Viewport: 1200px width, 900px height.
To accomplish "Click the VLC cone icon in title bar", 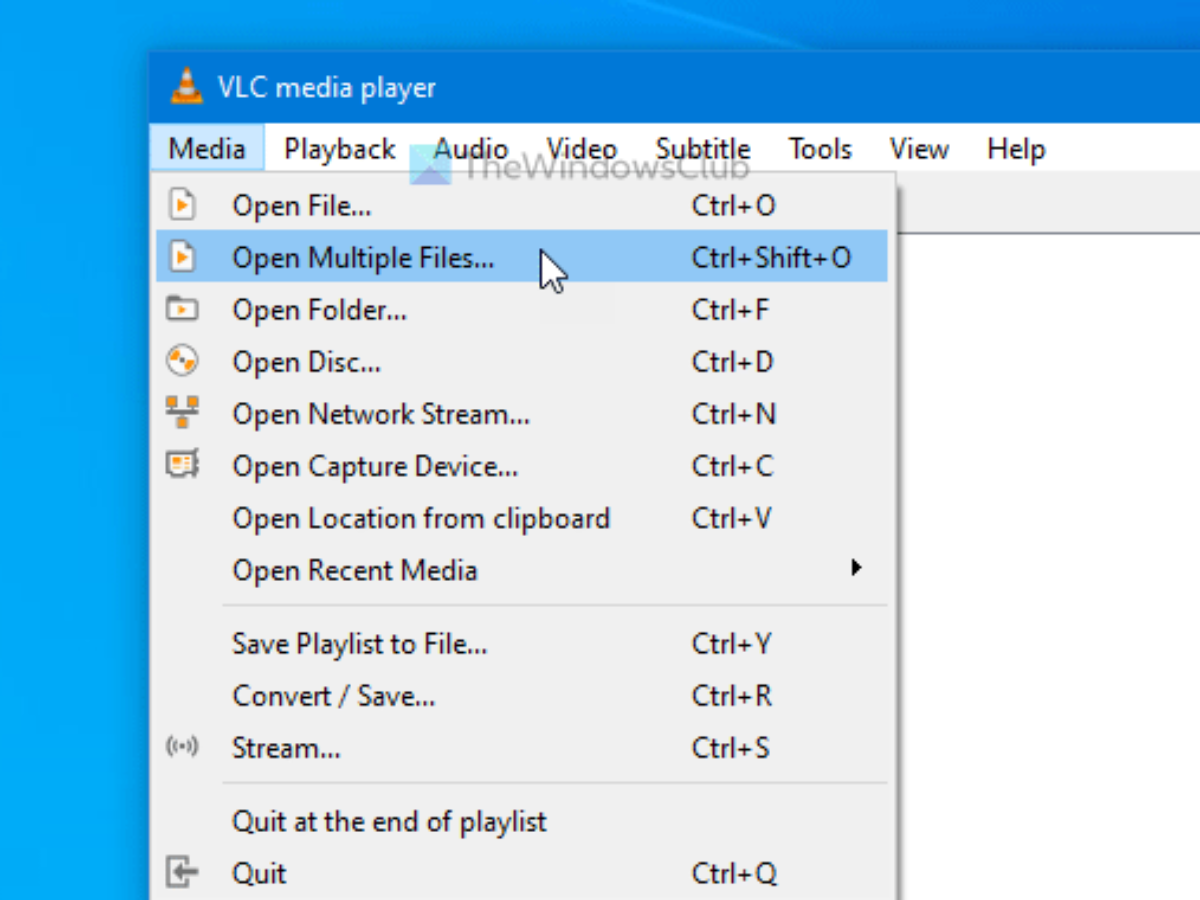I will point(184,86).
